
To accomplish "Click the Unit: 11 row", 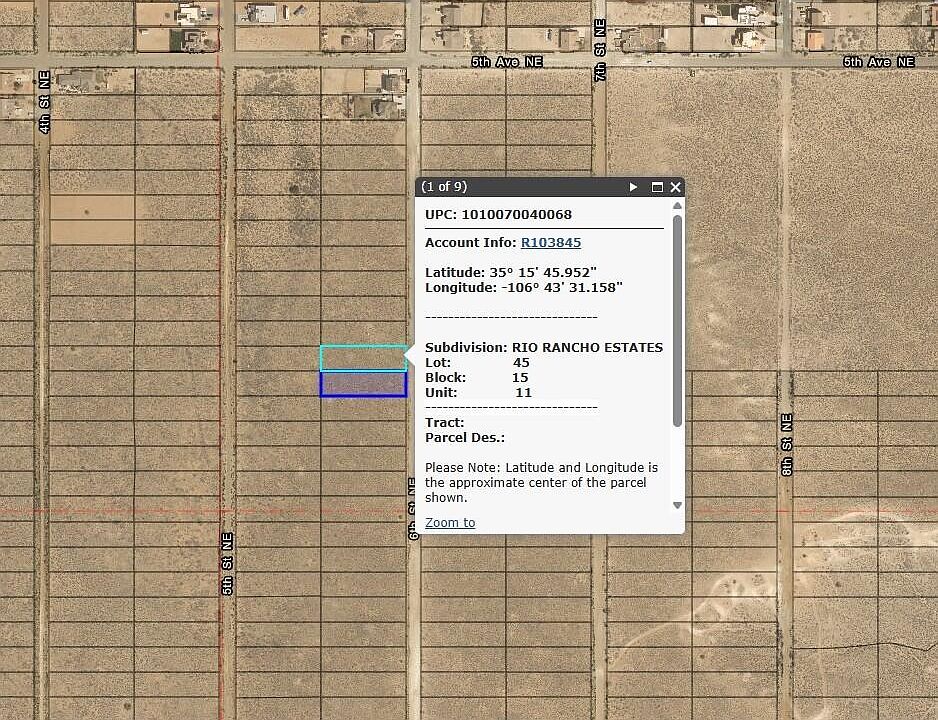I will (x=479, y=392).
